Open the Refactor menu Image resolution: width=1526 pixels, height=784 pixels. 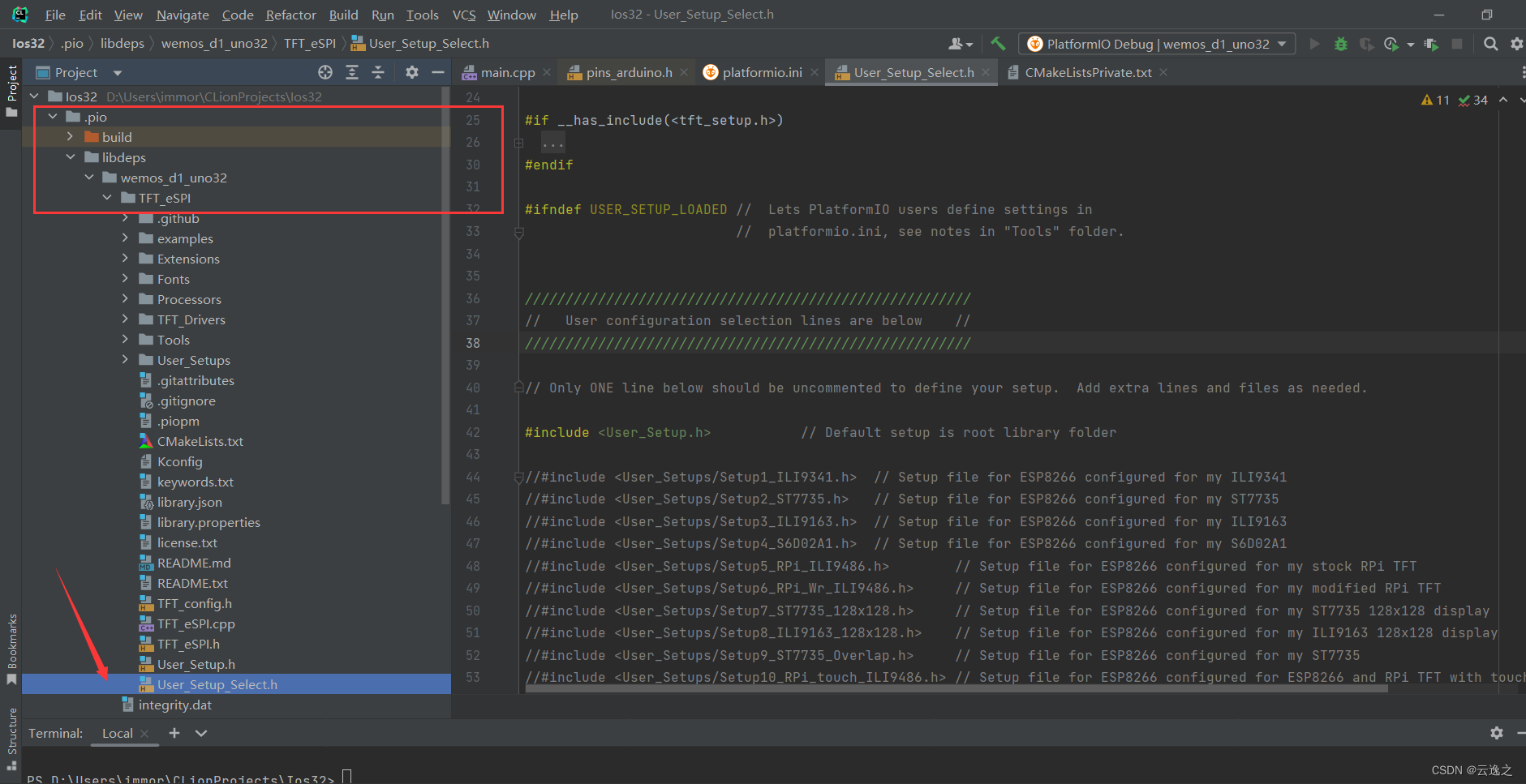pos(290,15)
